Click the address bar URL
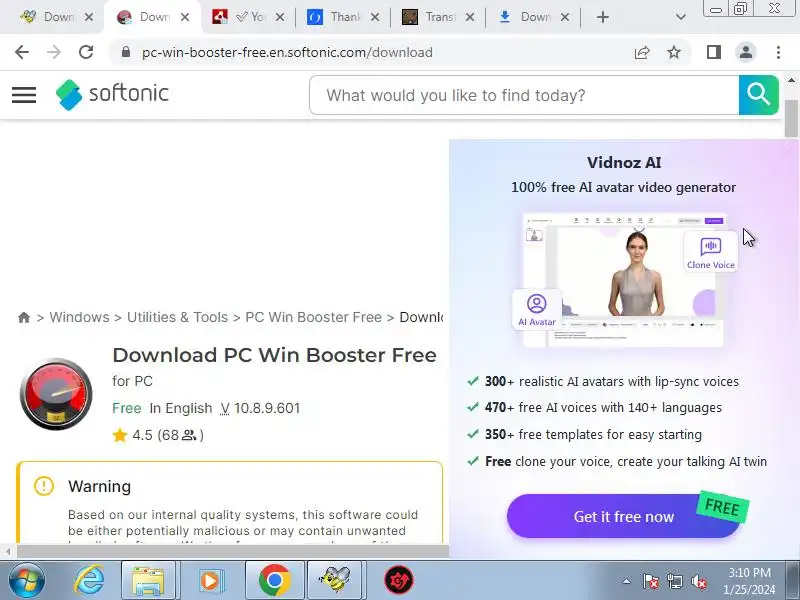The image size is (800, 600). coord(287,52)
